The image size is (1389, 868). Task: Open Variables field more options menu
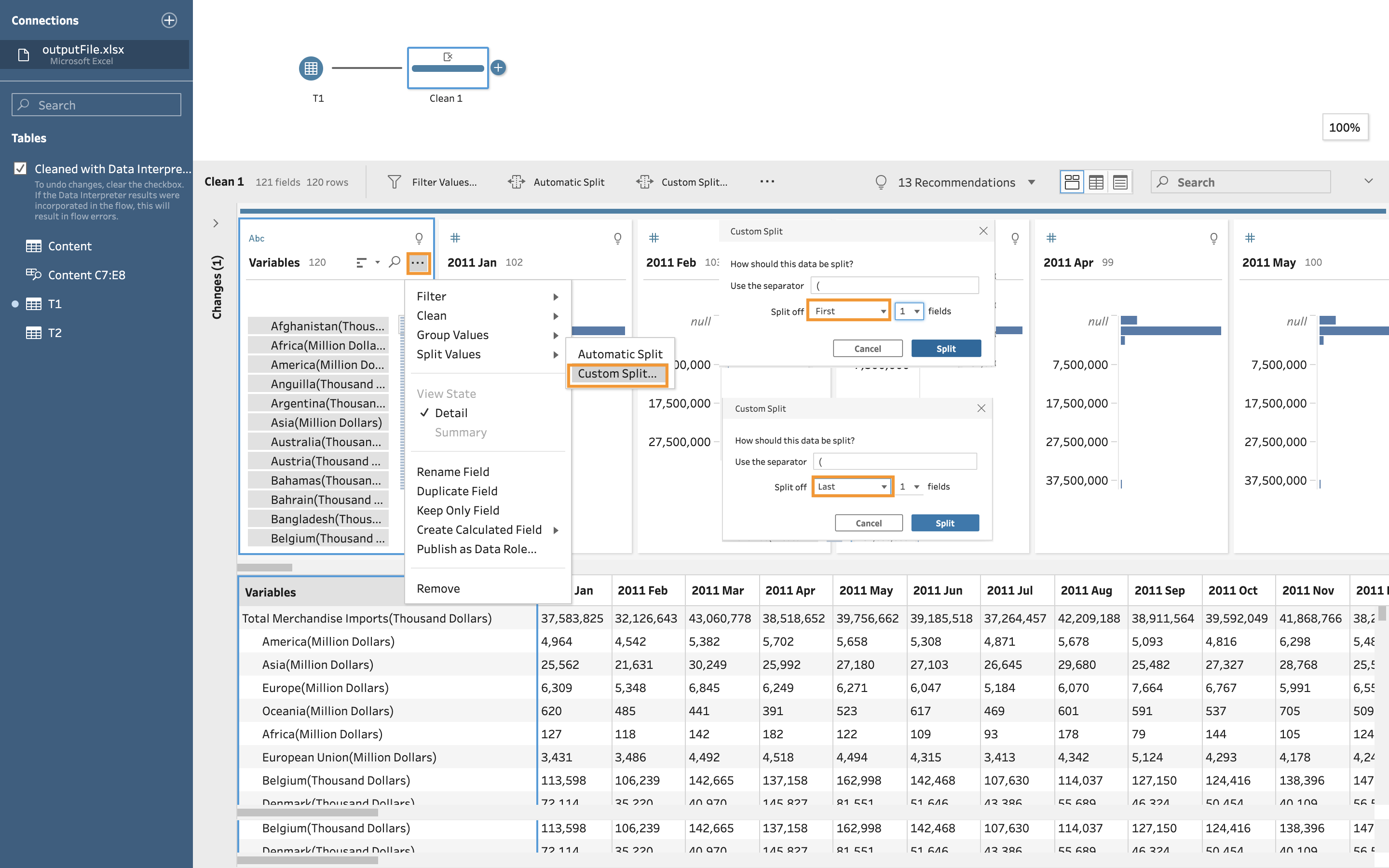tap(418, 263)
